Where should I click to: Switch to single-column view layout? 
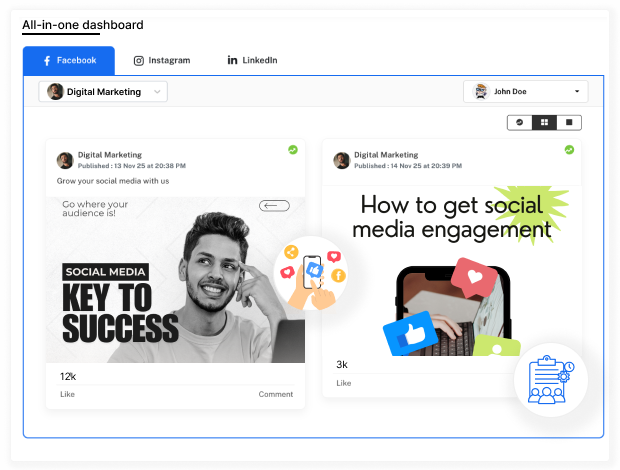click(569, 123)
